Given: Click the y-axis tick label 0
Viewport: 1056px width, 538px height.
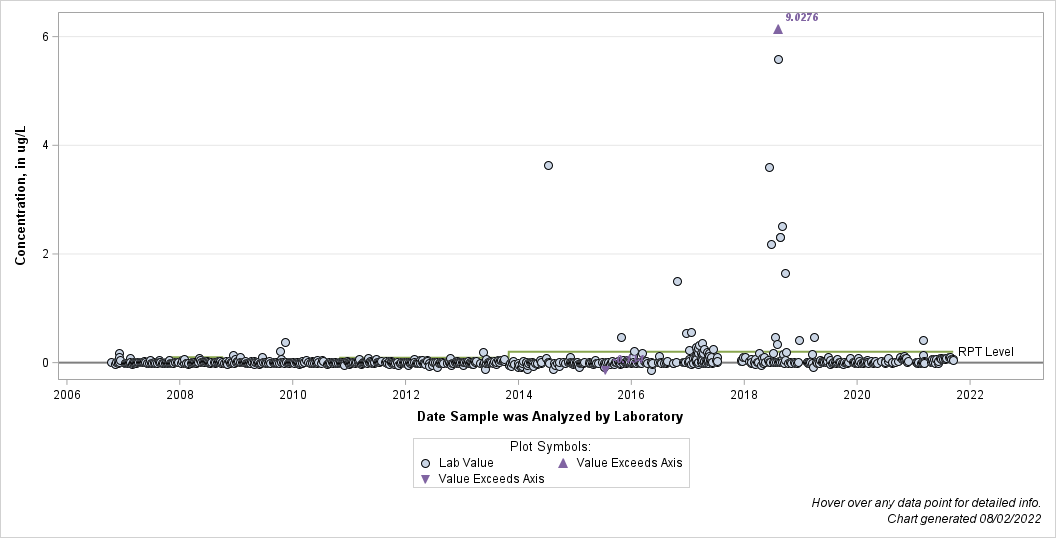Looking at the screenshot, I should pos(46,362).
